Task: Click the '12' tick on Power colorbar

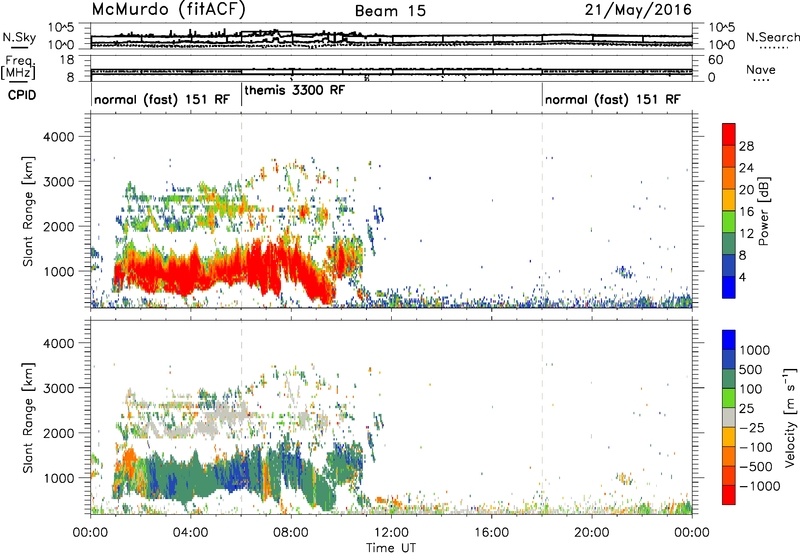Action: 746,234
